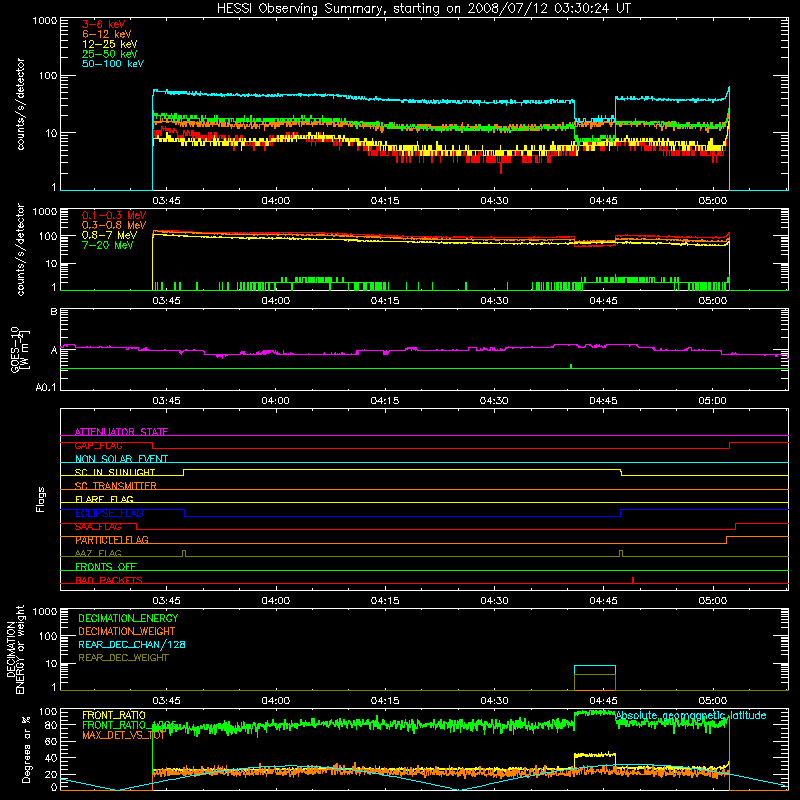800x800 pixels.
Task: Click the GOES-10 axis label
Action: click(19, 349)
